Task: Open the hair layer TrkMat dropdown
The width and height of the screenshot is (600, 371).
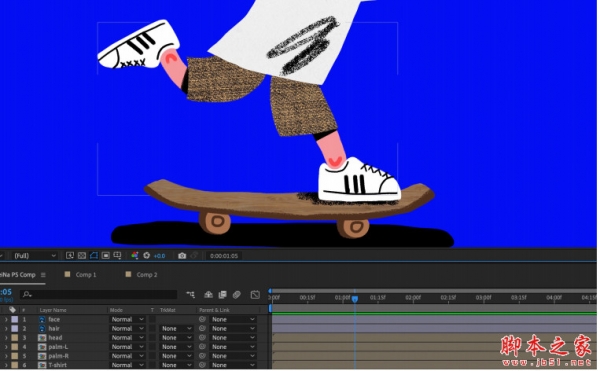Action: click(176, 329)
